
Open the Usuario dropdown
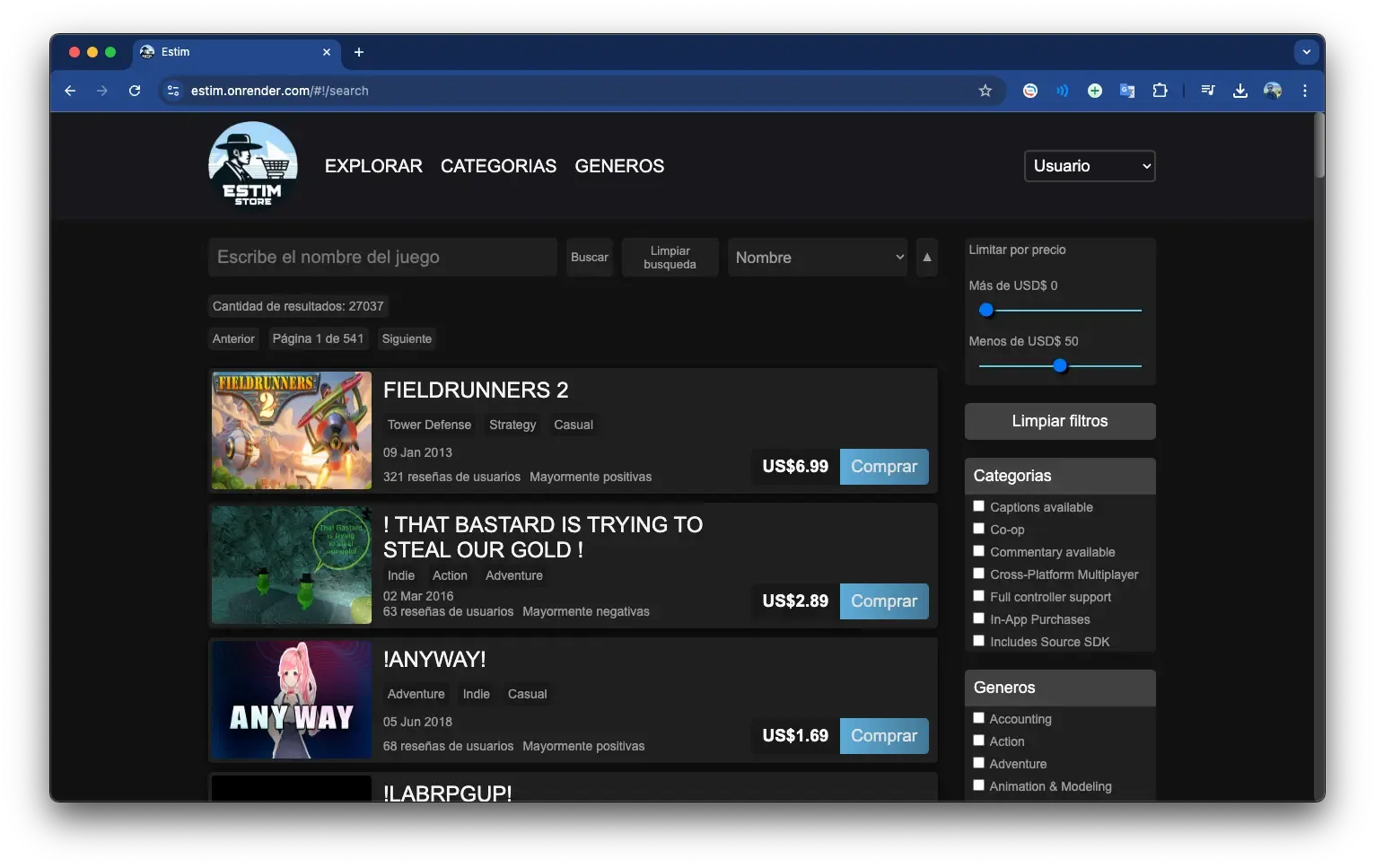pos(1090,166)
